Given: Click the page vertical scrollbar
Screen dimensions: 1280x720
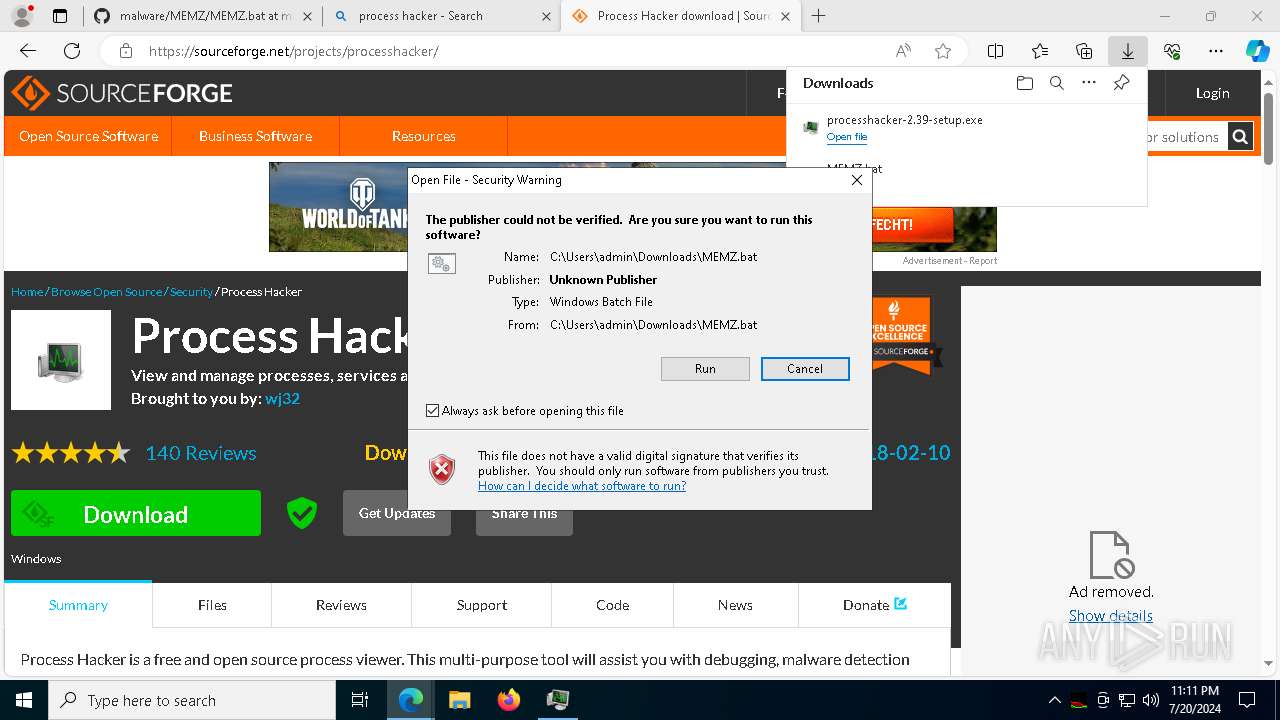Looking at the screenshot, I should pyautogui.click(x=1269, y=130).
